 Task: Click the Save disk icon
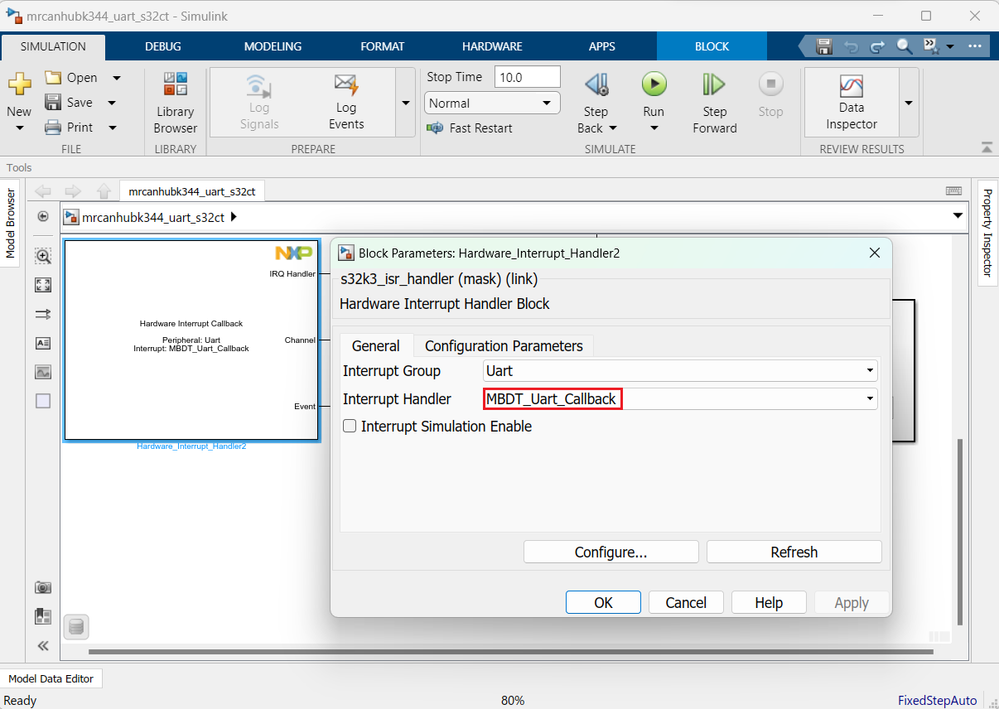pos(53,102)
